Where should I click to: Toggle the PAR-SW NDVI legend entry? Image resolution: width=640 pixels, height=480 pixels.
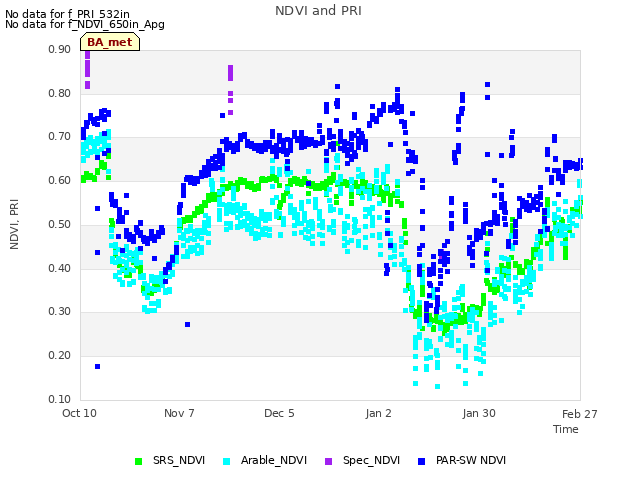coord(462,460)
